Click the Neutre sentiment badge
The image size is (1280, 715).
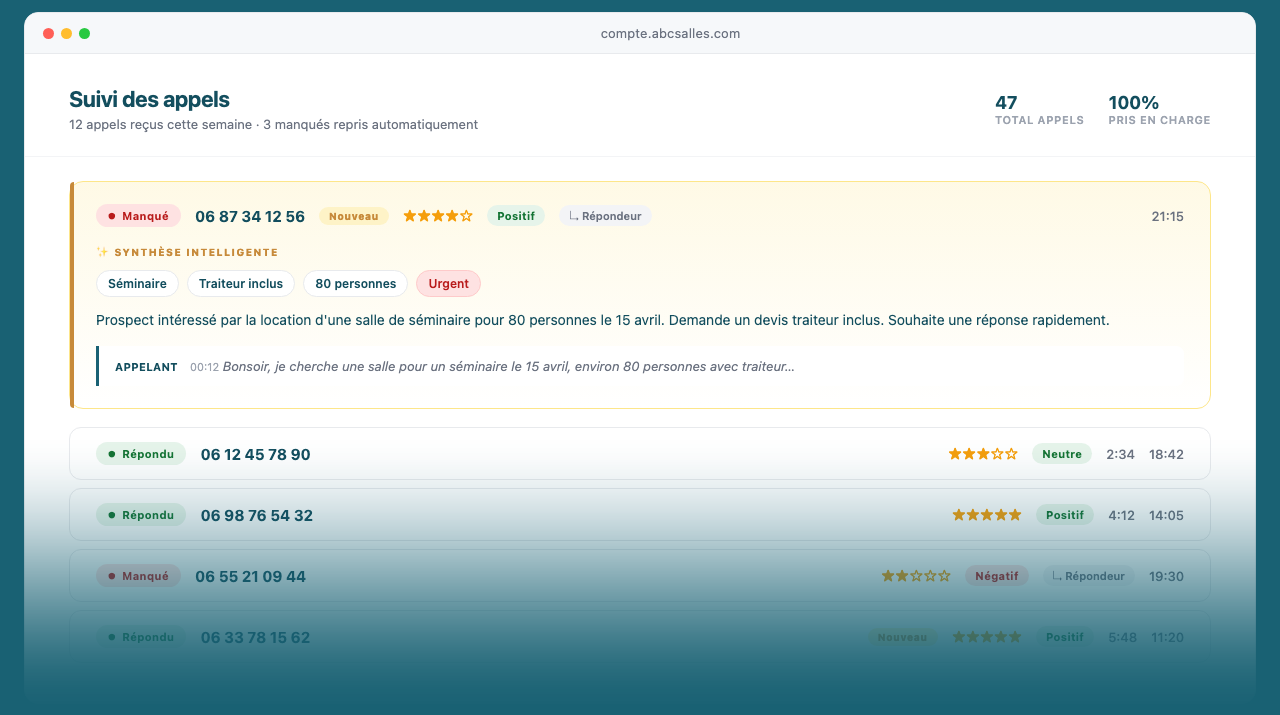[1061, 454]
